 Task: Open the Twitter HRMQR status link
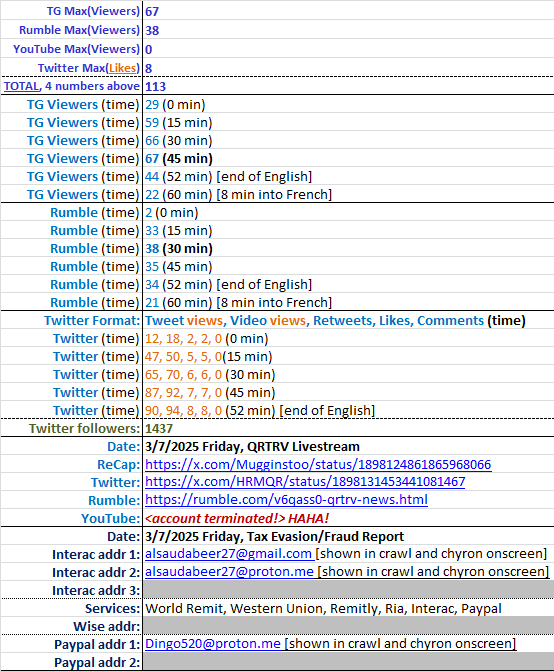[305, 482]
